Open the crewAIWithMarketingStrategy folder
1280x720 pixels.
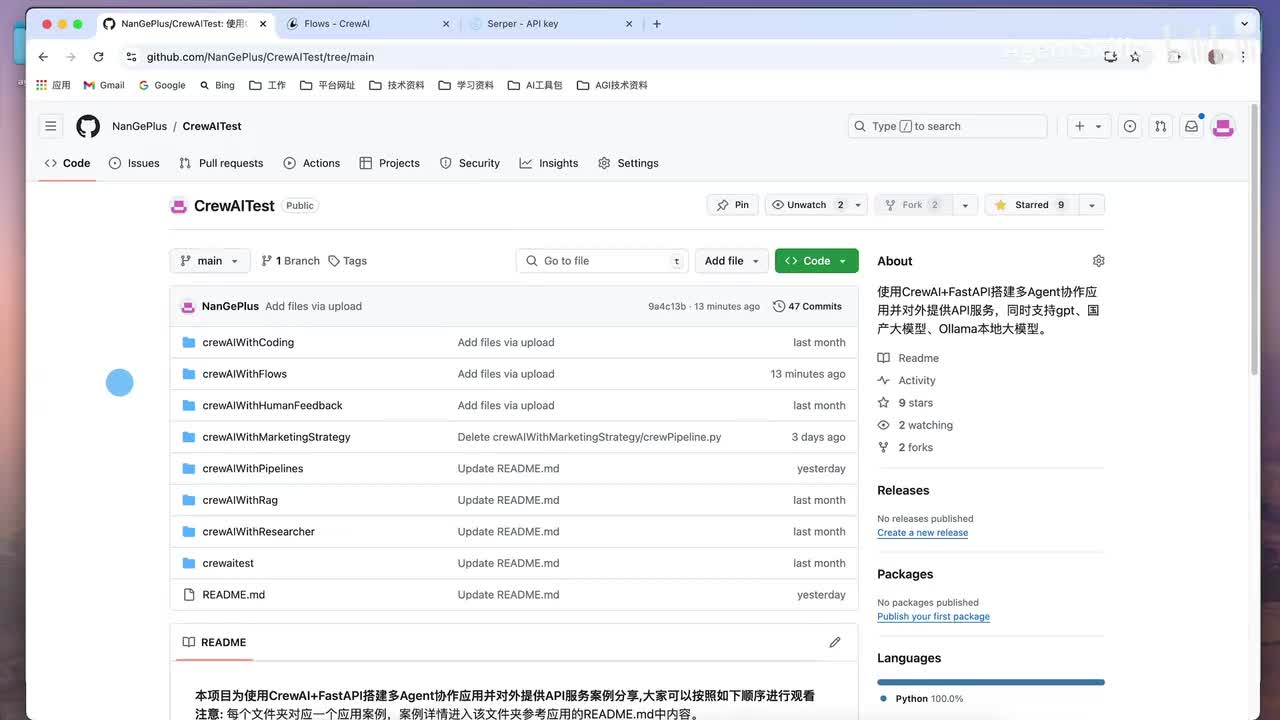(276, 437)
